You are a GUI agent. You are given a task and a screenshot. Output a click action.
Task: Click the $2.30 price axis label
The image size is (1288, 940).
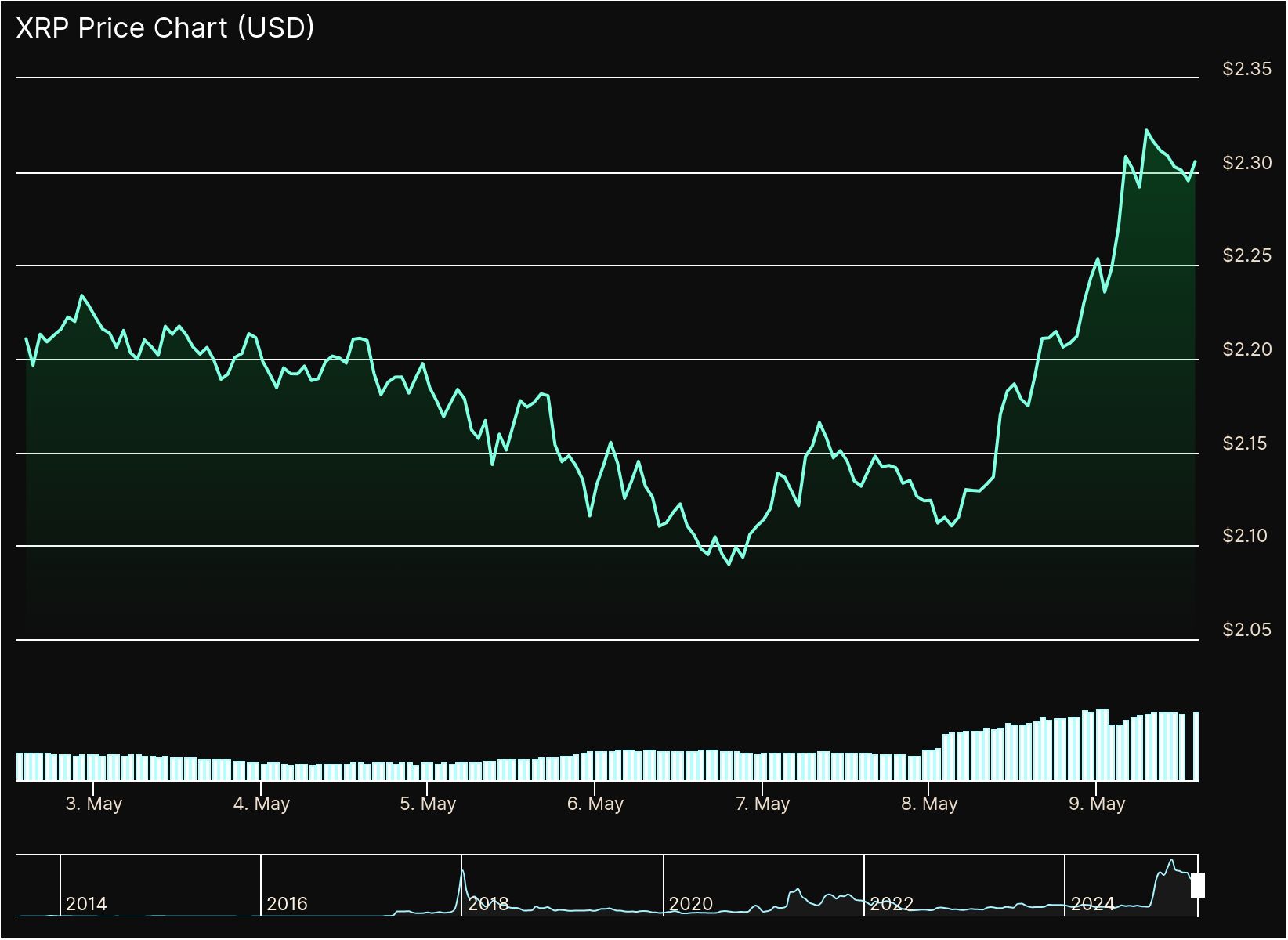point(1246,163)
